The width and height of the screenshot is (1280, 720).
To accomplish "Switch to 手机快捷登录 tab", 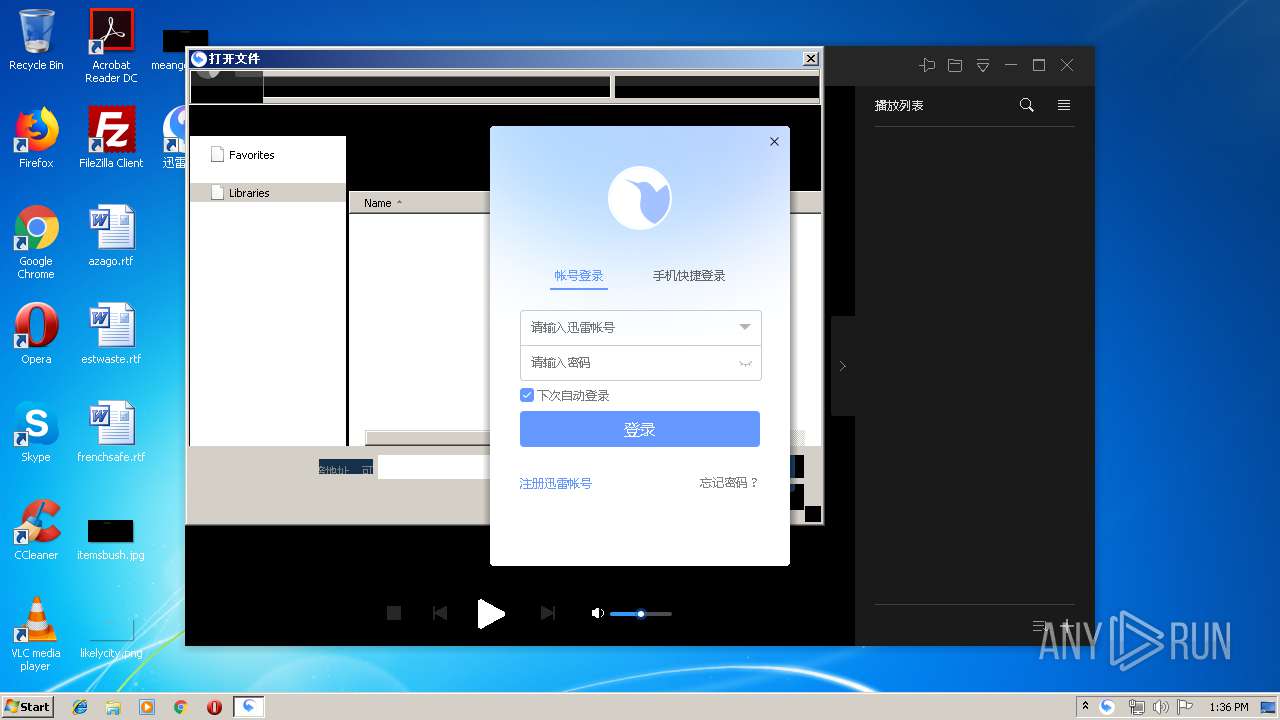I will pyautogui.click(x=689, y=276).
